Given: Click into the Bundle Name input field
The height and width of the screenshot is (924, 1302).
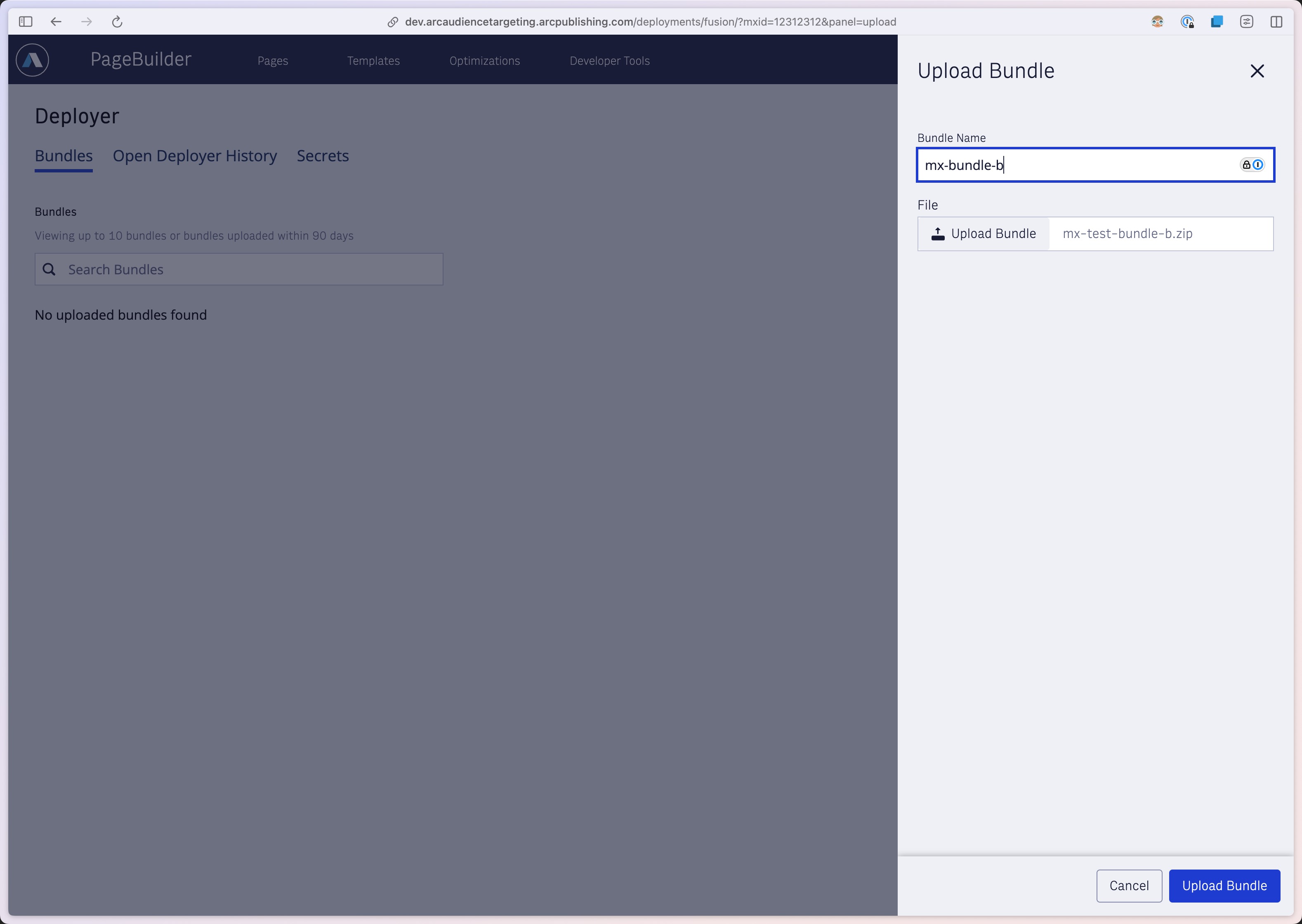Looking at the screenshot, I should click(x=1094, y=165).
